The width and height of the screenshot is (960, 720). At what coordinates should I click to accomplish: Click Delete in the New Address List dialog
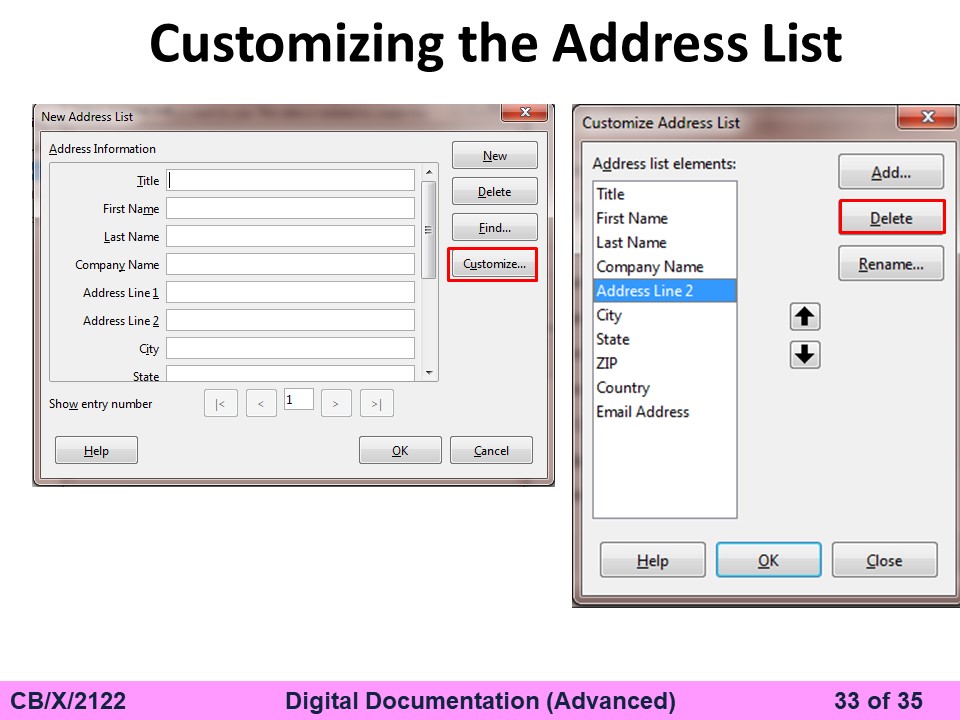(x=495, y=192)
